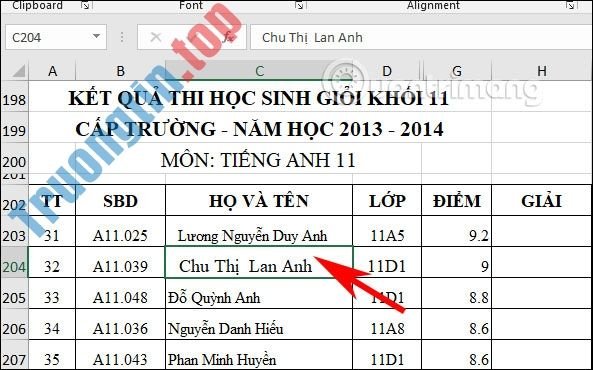Select row 202 header
Screen dimensions: 593x370
pos(14,201)
